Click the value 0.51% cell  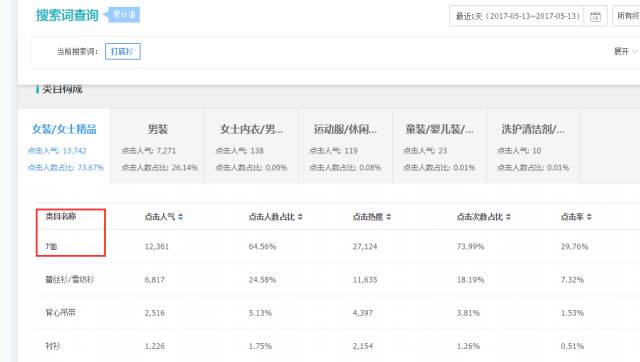[572, 346]
